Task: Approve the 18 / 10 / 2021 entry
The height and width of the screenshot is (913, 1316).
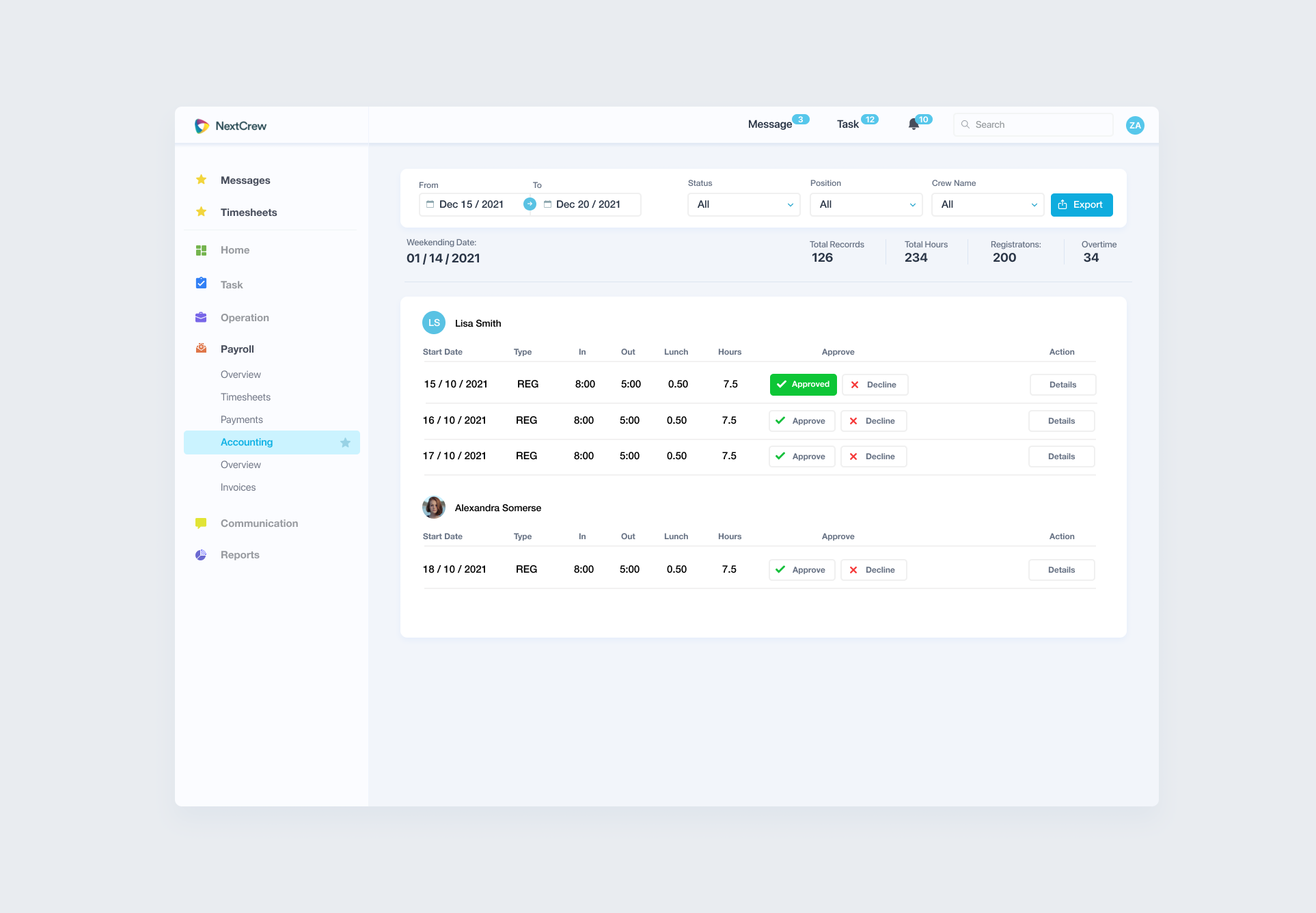Action: [801, 570]
